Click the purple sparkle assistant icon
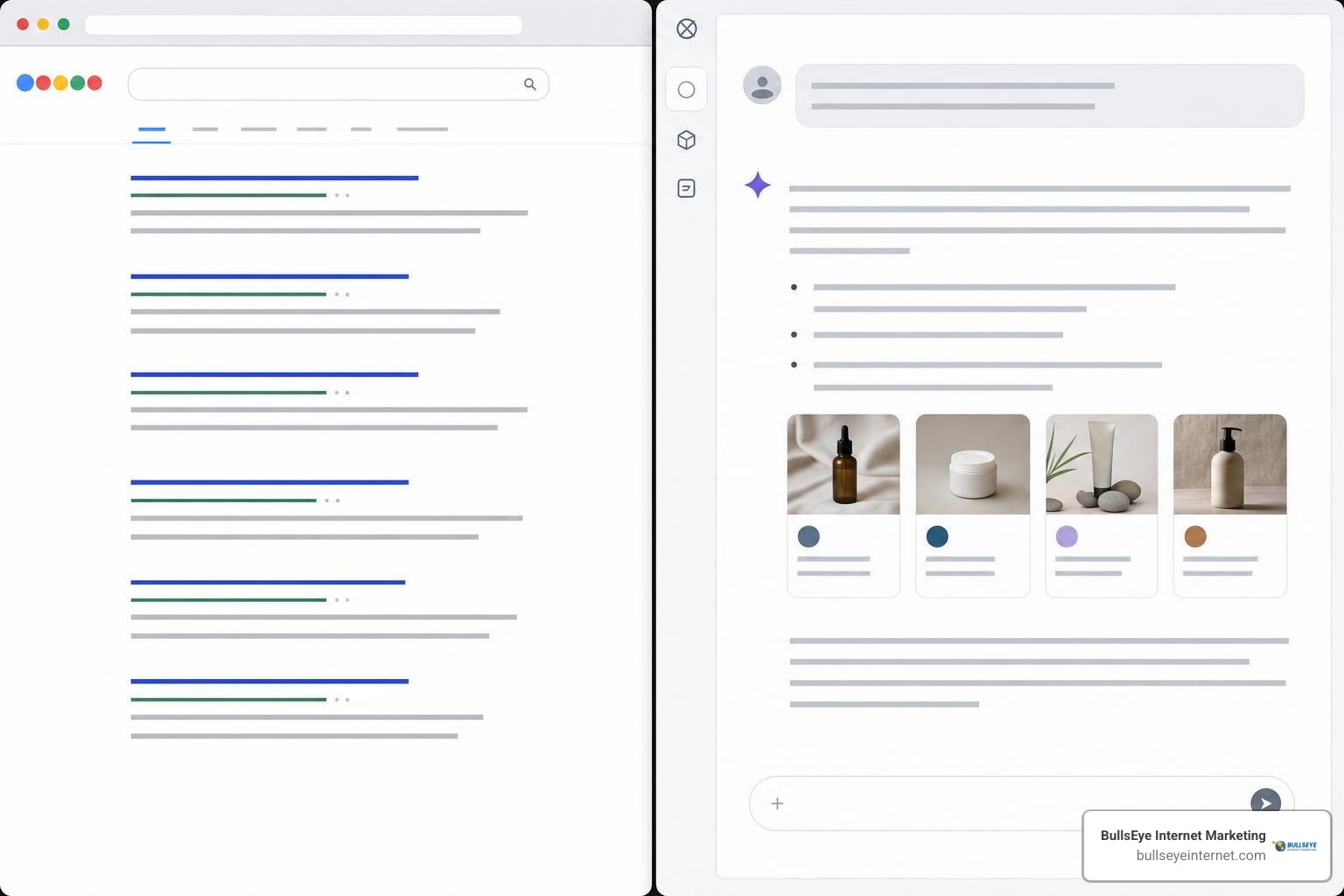 click(x=758, y=185)
